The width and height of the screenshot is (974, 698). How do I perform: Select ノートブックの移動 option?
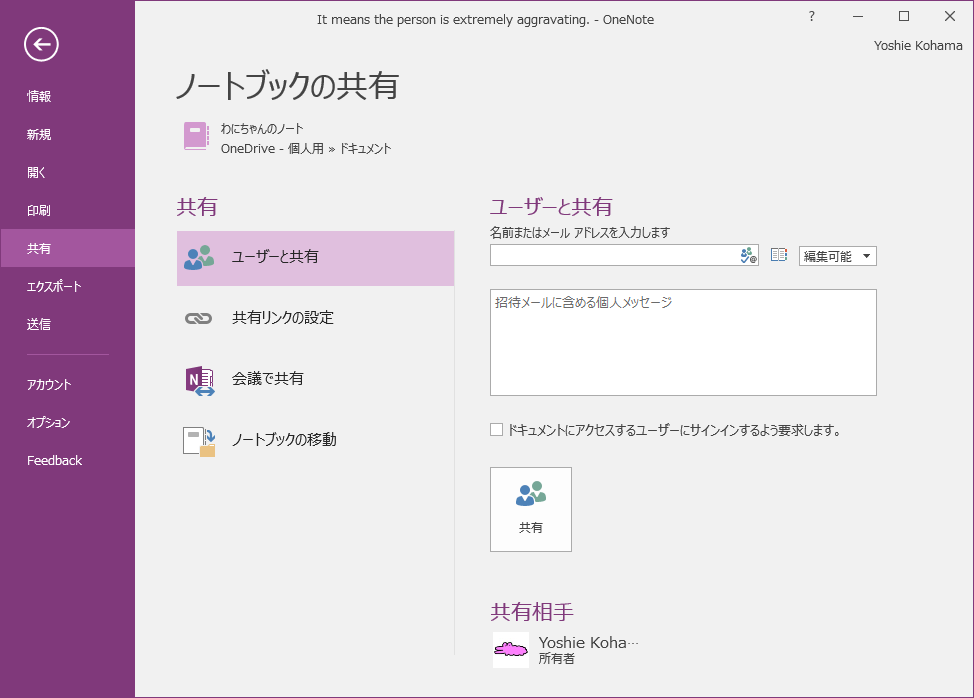316,440
